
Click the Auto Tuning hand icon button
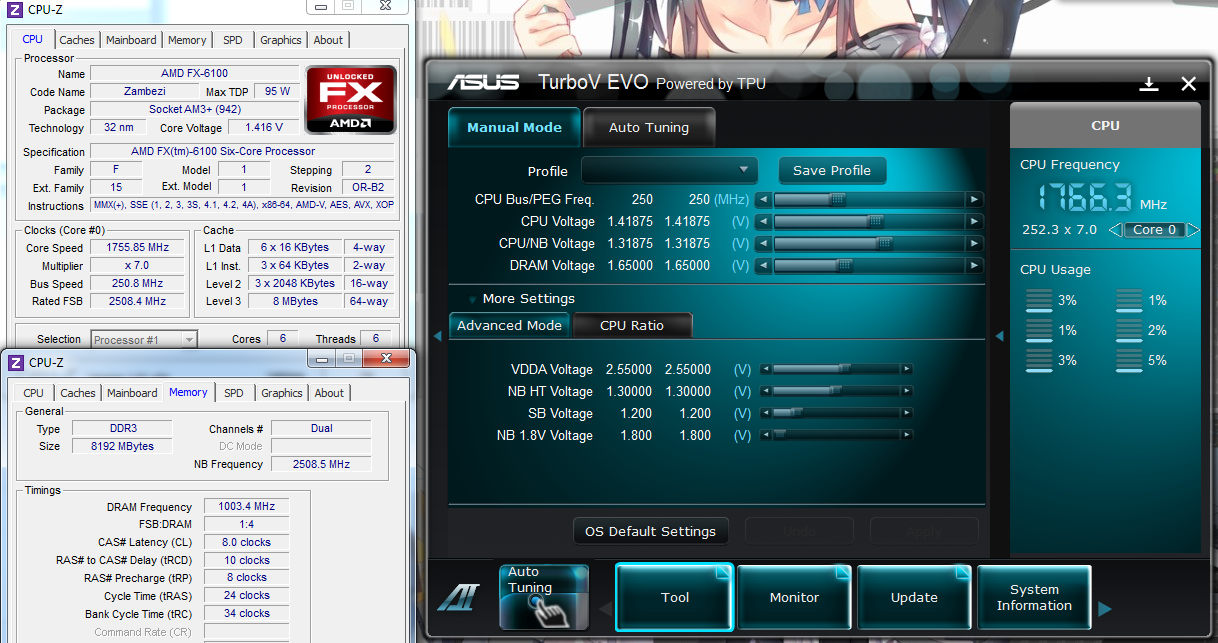click(544, 597)
